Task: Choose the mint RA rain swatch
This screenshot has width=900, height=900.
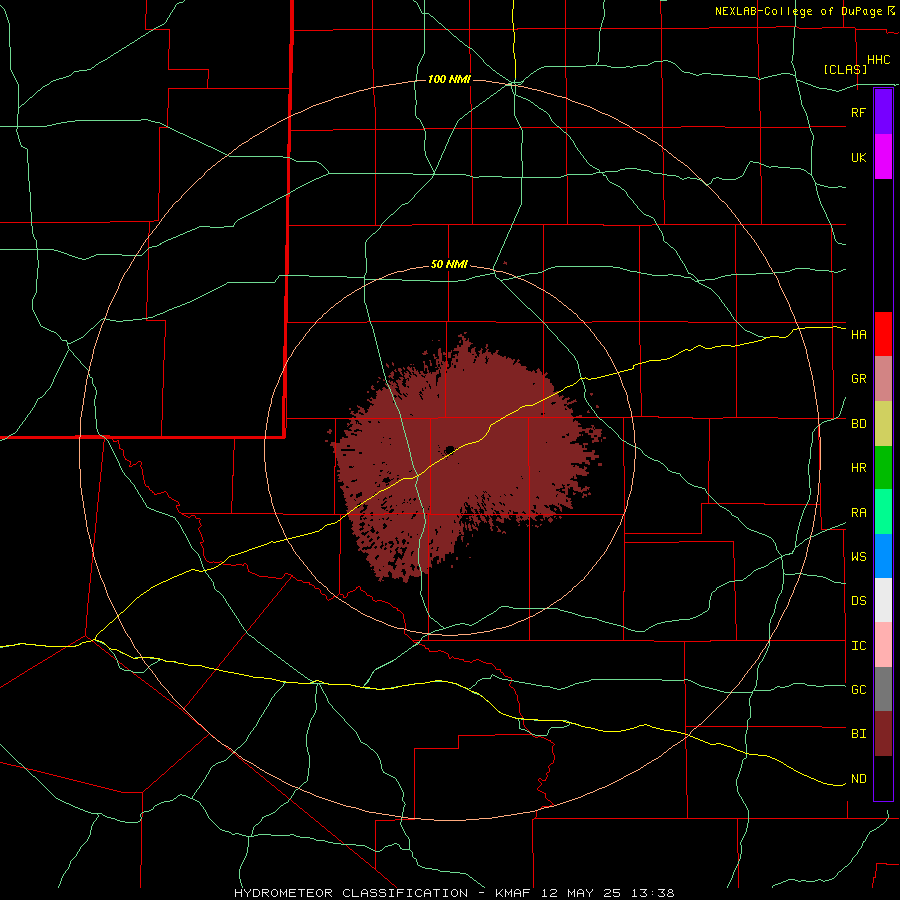Action: (x=883, y=512)
